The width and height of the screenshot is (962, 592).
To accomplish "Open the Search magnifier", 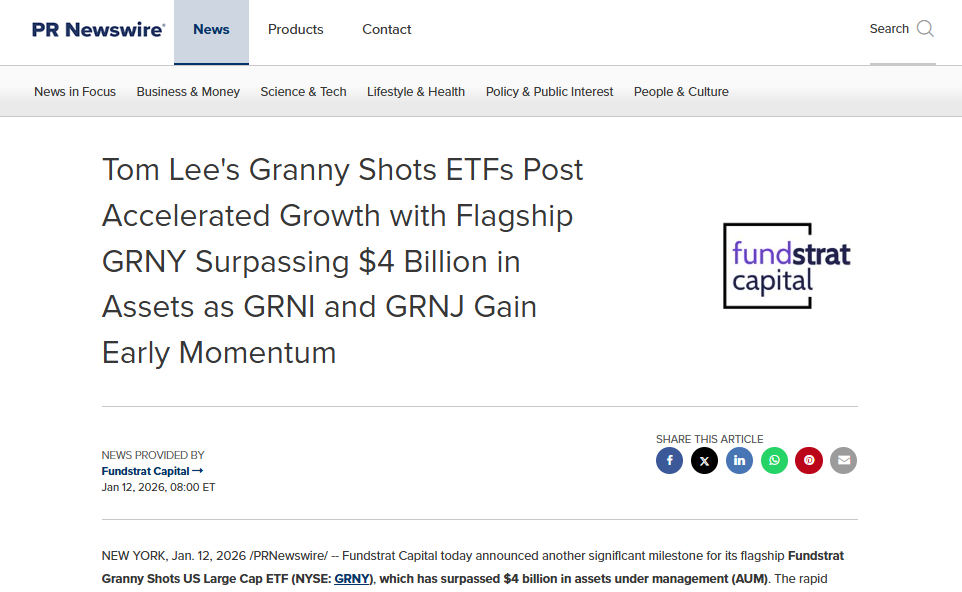I will (x=924, y=29).
